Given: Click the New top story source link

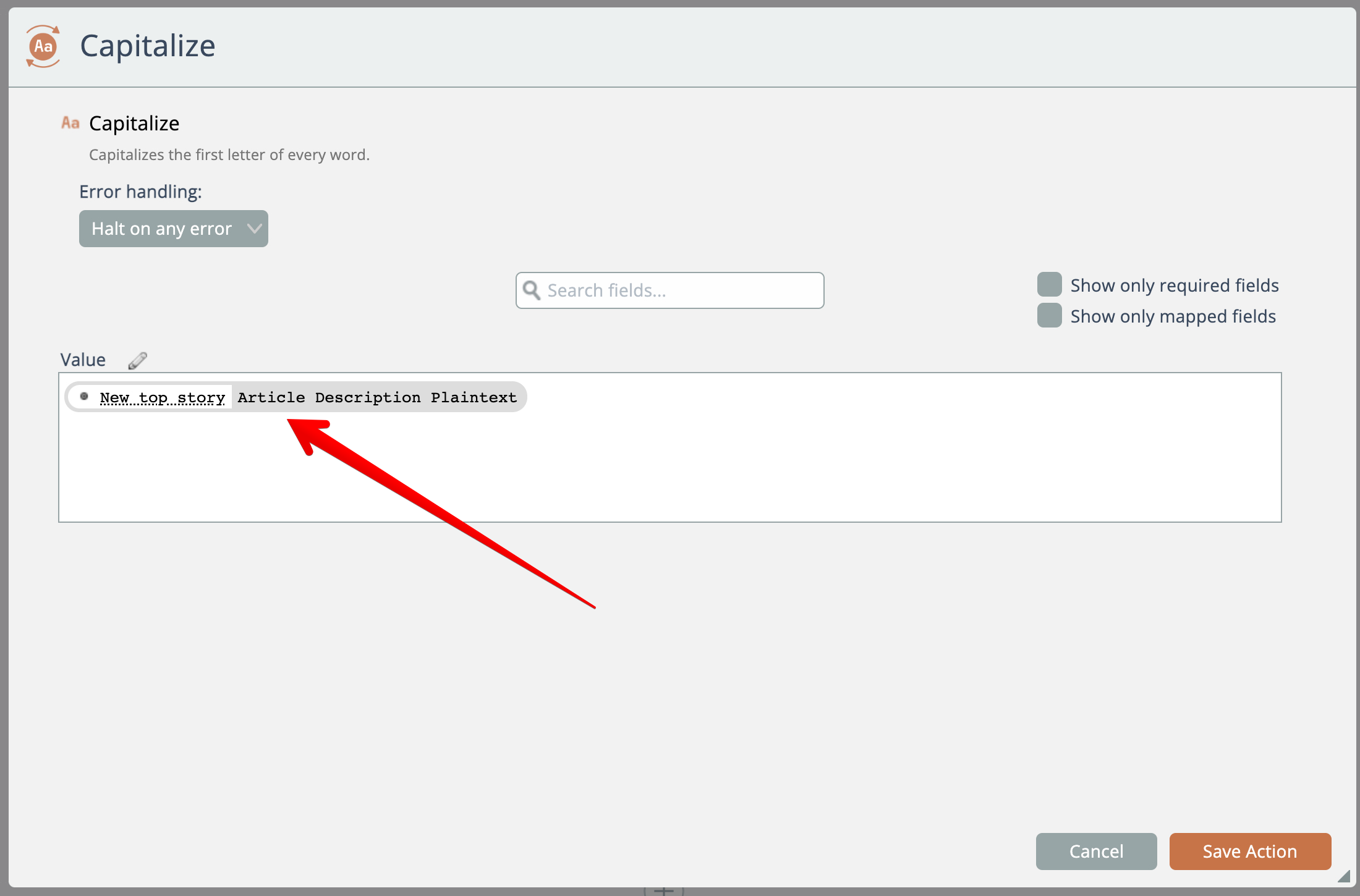Looking at the screenshot, I should [x=163, y=397].
